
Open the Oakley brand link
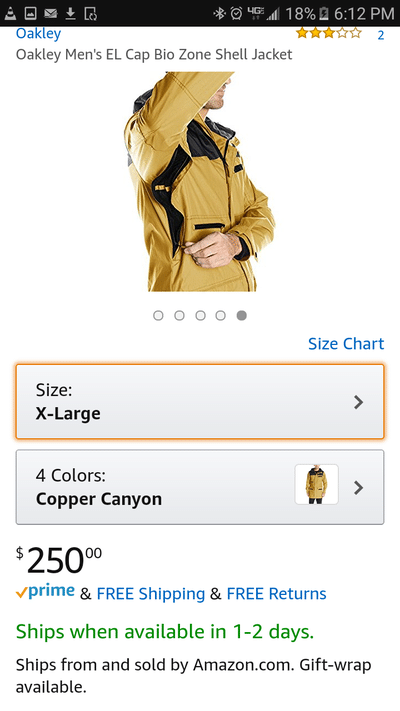click(x=39, y=33)
